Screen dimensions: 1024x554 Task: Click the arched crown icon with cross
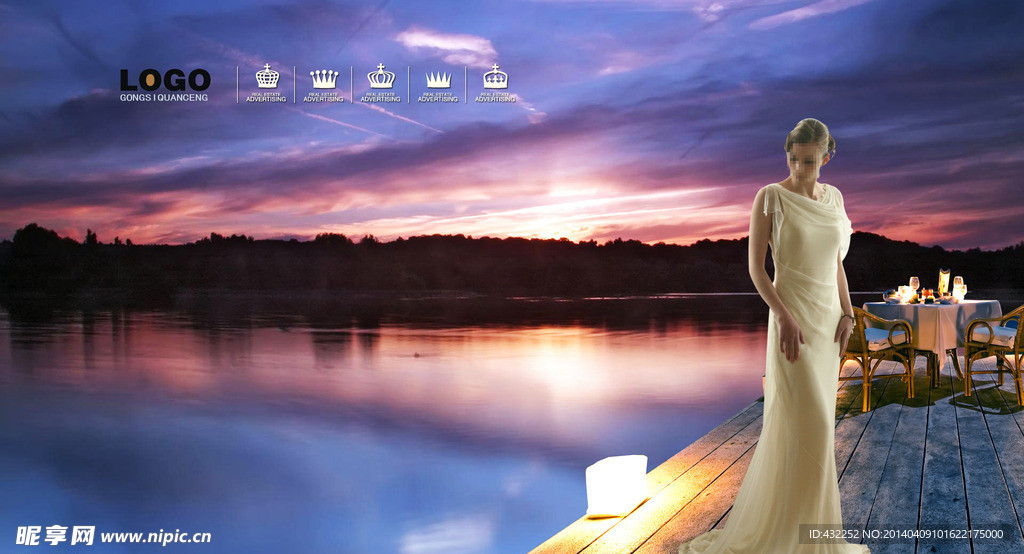tap(381, 76)
